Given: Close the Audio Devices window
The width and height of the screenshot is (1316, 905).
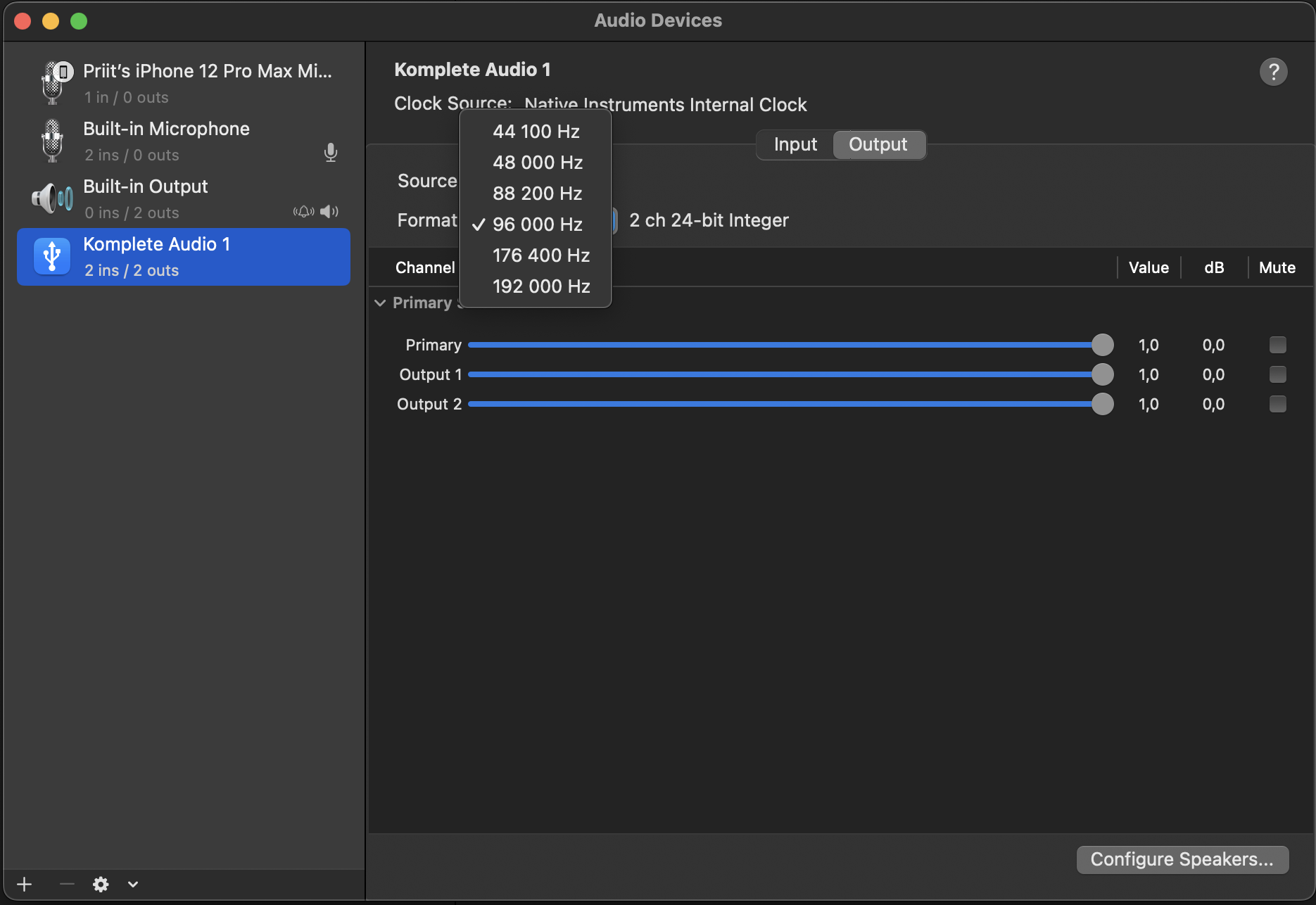Looking at the screenshot, I should click(x=23, y=21).
